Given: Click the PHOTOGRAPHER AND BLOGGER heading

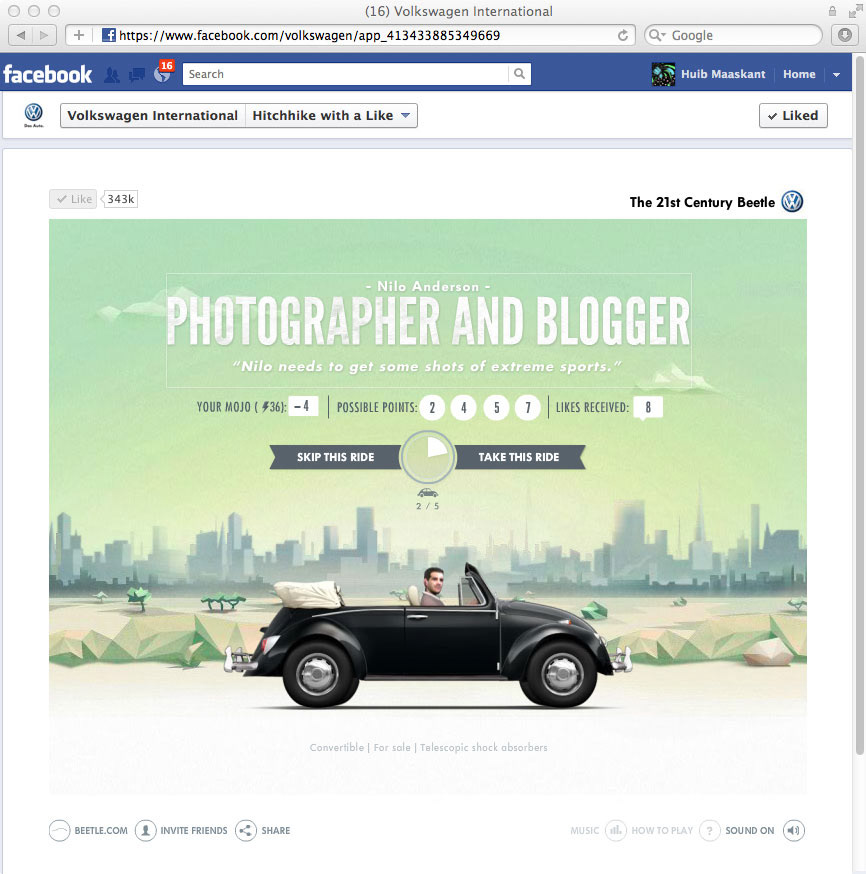Looking at the screenshot, I should tap(429, 322).
